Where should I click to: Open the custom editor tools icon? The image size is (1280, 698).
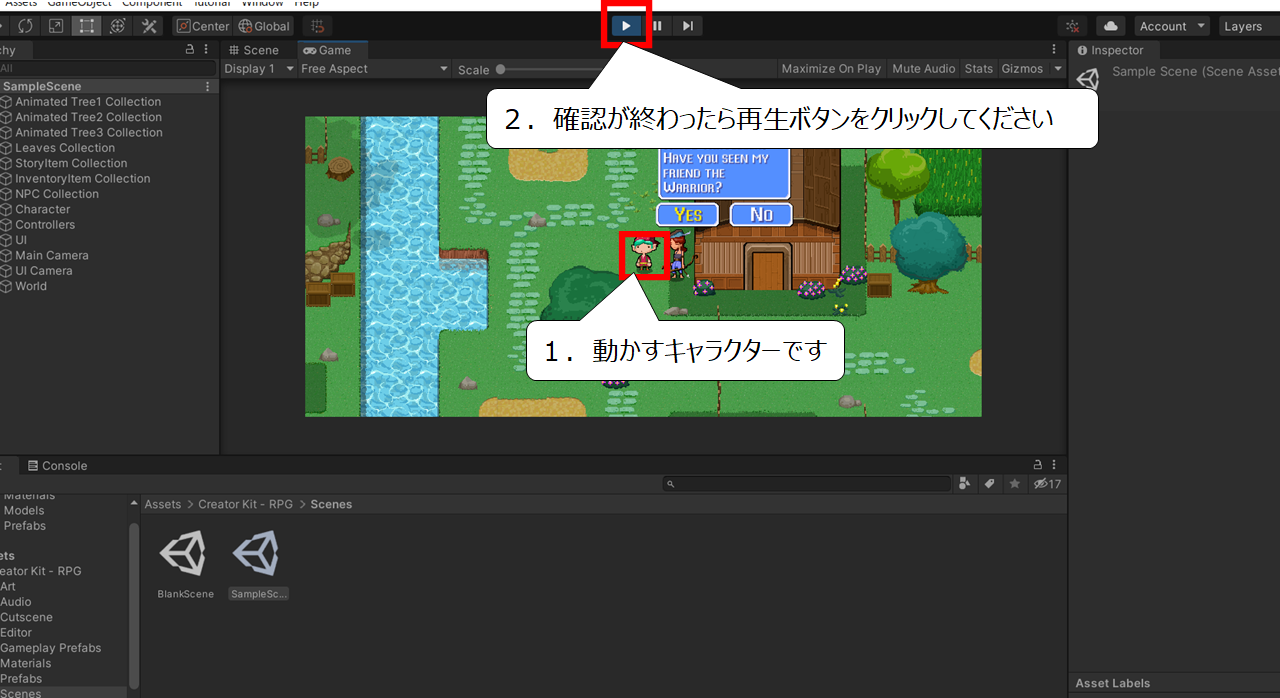point(149,26)
